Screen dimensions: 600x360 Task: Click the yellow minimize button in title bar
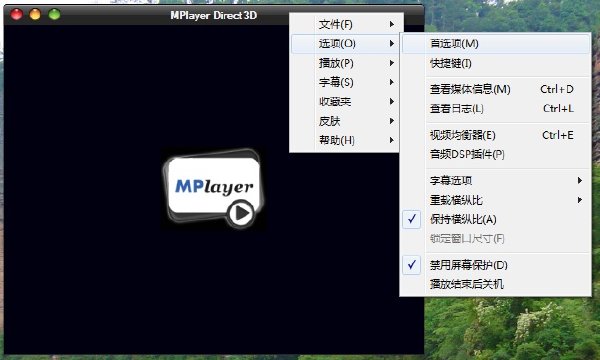(35, 15)
